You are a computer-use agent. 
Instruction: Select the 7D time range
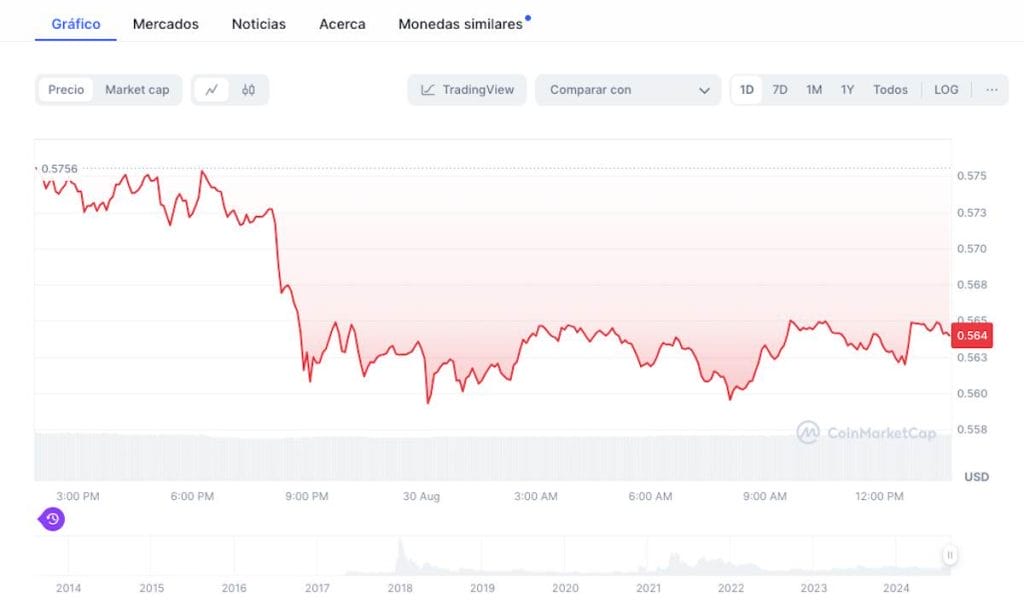(780, 90)
